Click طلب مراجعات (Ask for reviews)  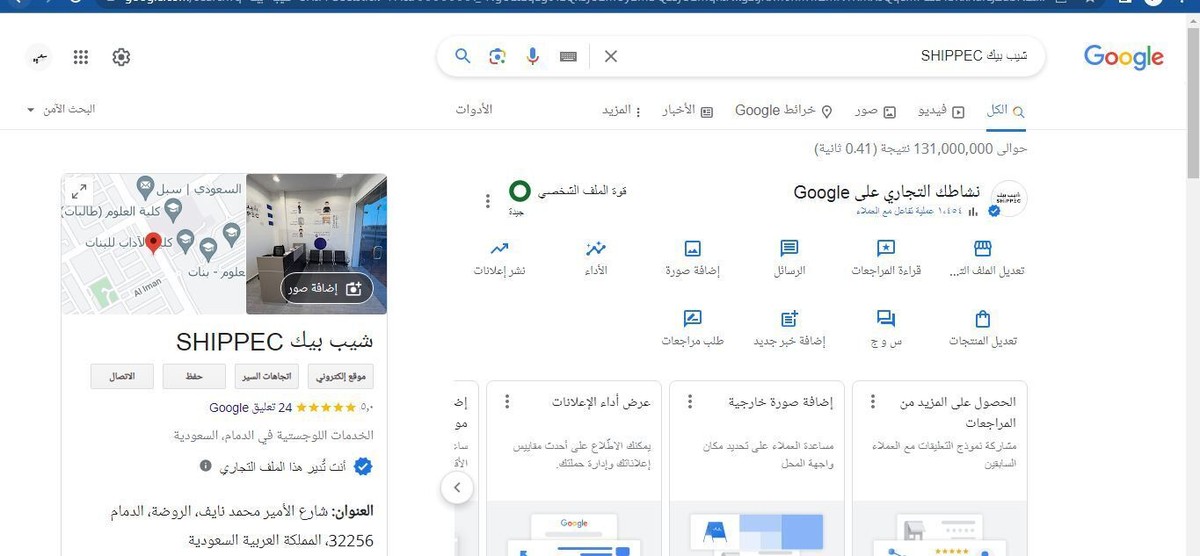(x=692, y=328)
